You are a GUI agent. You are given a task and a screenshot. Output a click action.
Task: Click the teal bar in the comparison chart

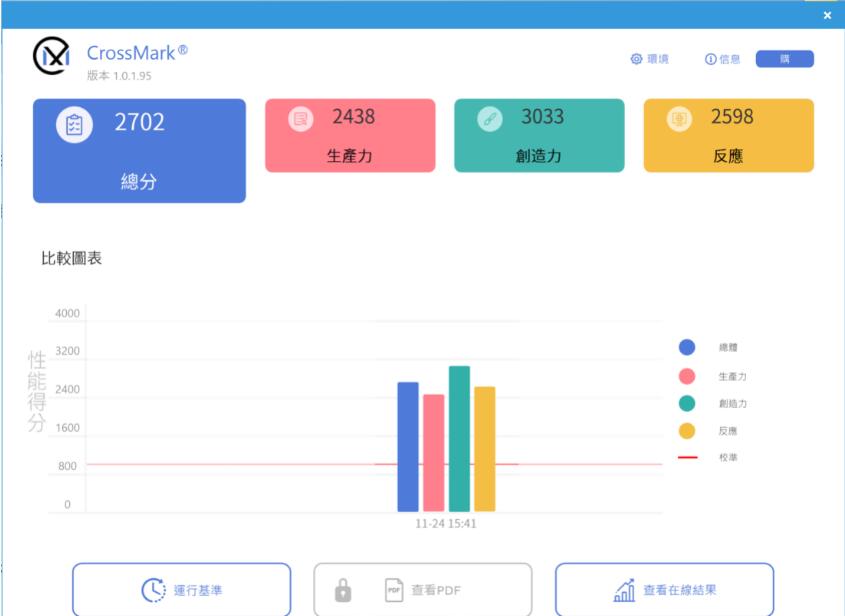459,440
